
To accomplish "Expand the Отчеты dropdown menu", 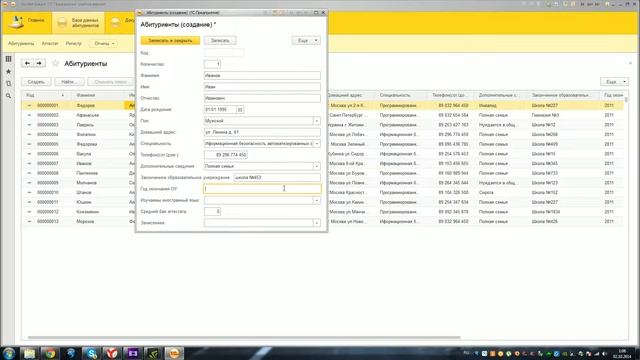I will (x=104, y=43).
